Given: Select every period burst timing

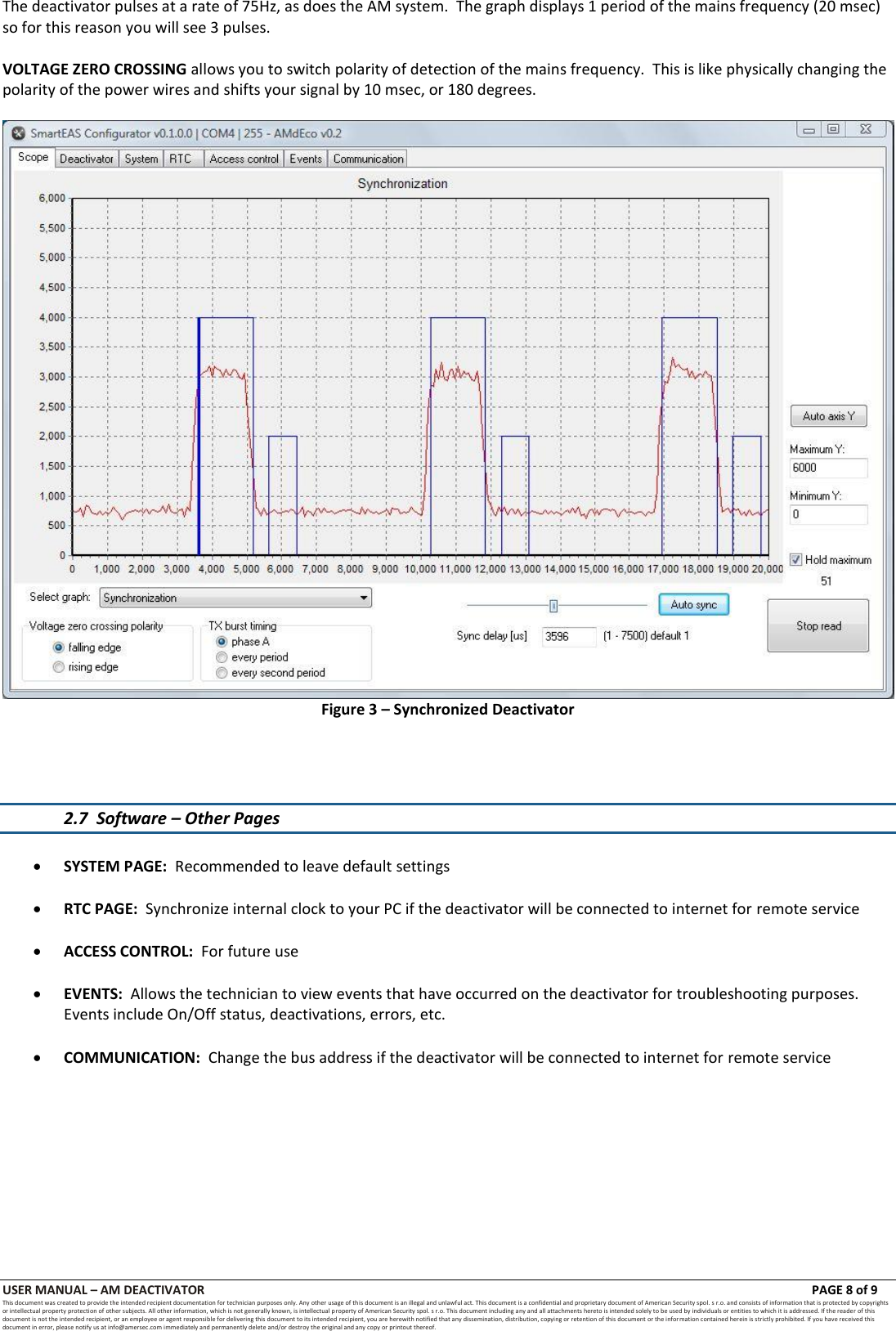Looking at the screenshot, I should coord(222,657).
